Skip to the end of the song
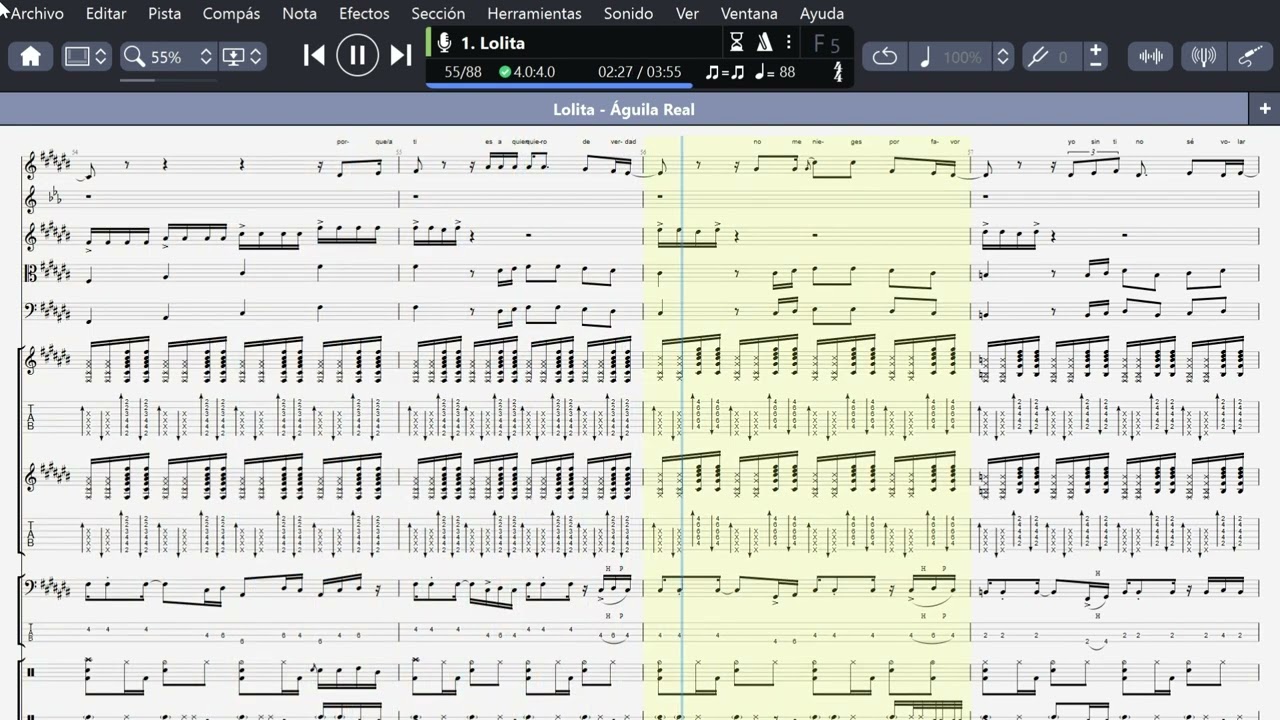This screenshot has width=1280, height=720. coord(401,55)
